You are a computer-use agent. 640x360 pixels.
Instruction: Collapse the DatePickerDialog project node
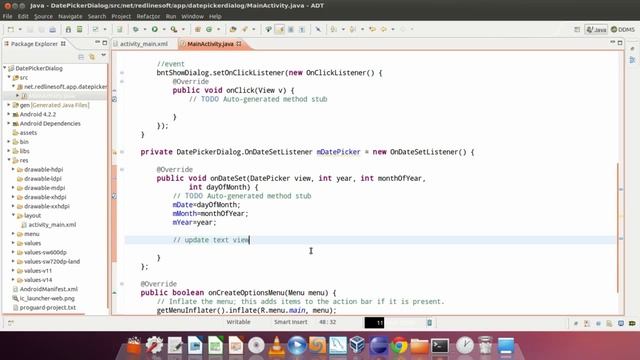pyautogui.click(x=5, y=68)
